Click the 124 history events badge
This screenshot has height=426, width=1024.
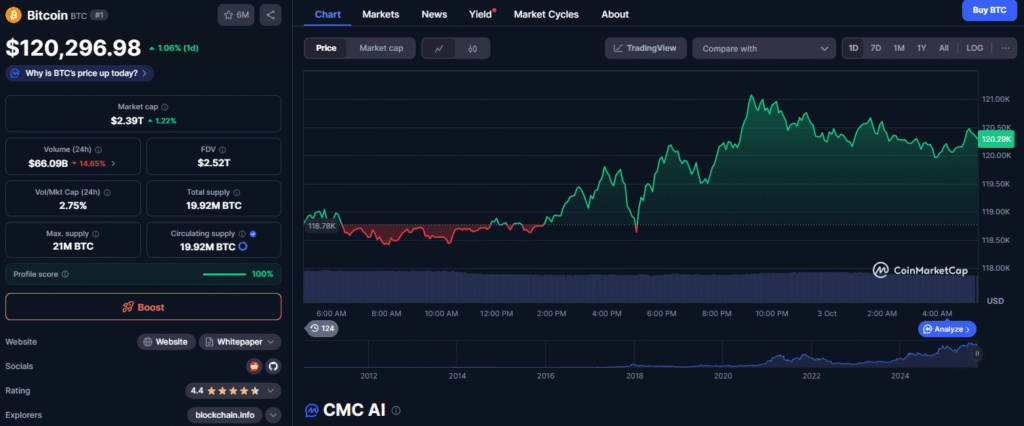pyautogui.click(x=322, y=329)
